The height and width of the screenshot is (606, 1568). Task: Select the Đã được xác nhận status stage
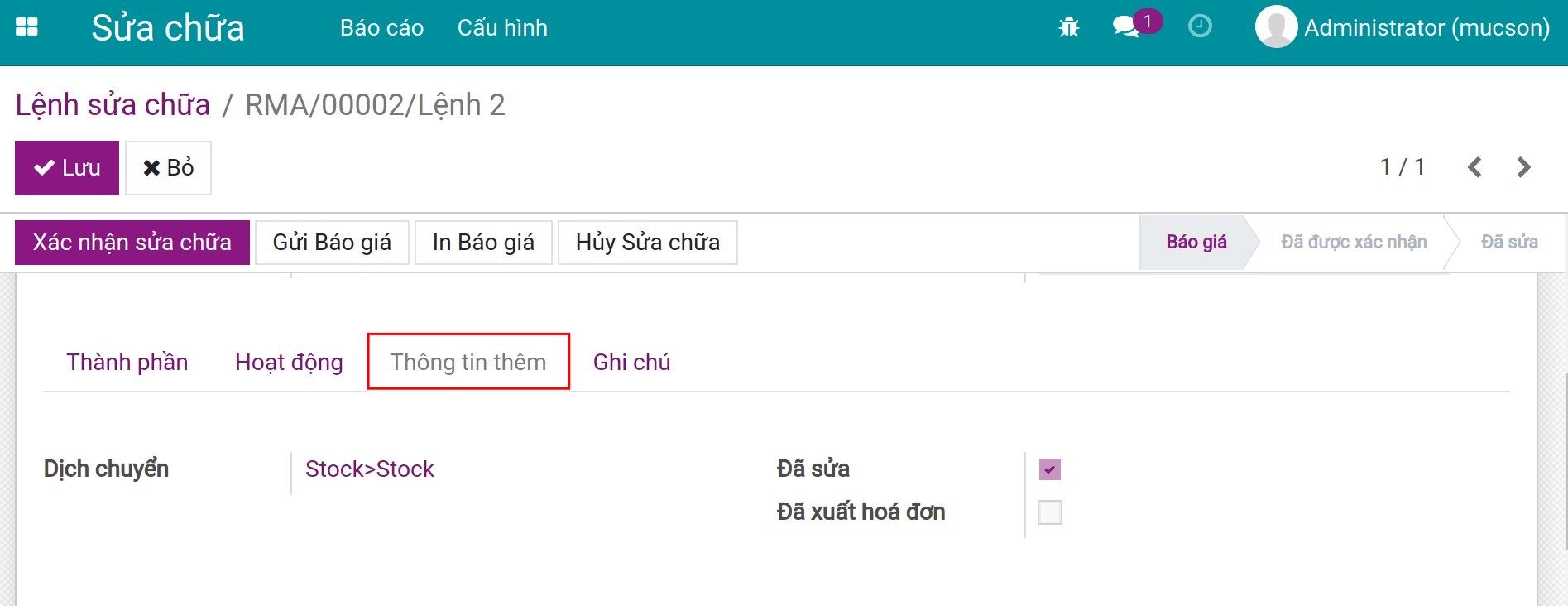[1354, 242]
